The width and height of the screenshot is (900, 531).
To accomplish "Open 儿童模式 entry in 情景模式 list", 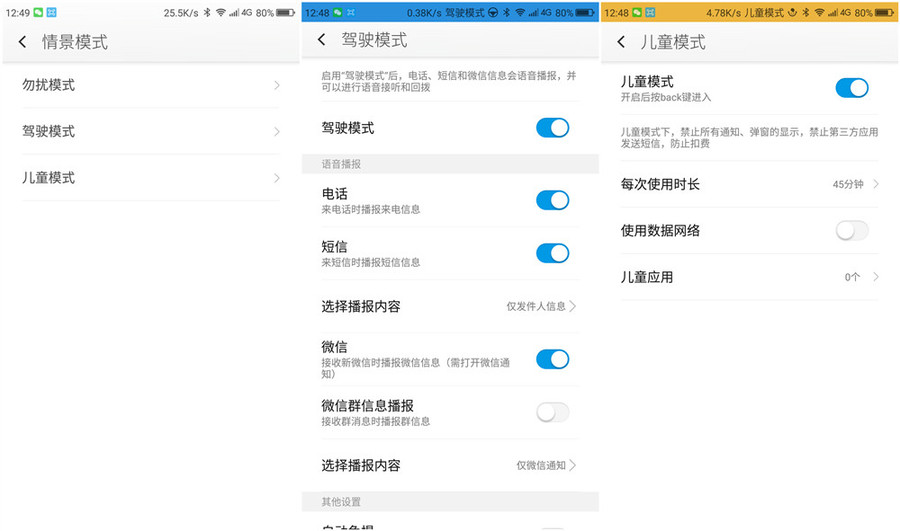I will (x=150, y=178).
